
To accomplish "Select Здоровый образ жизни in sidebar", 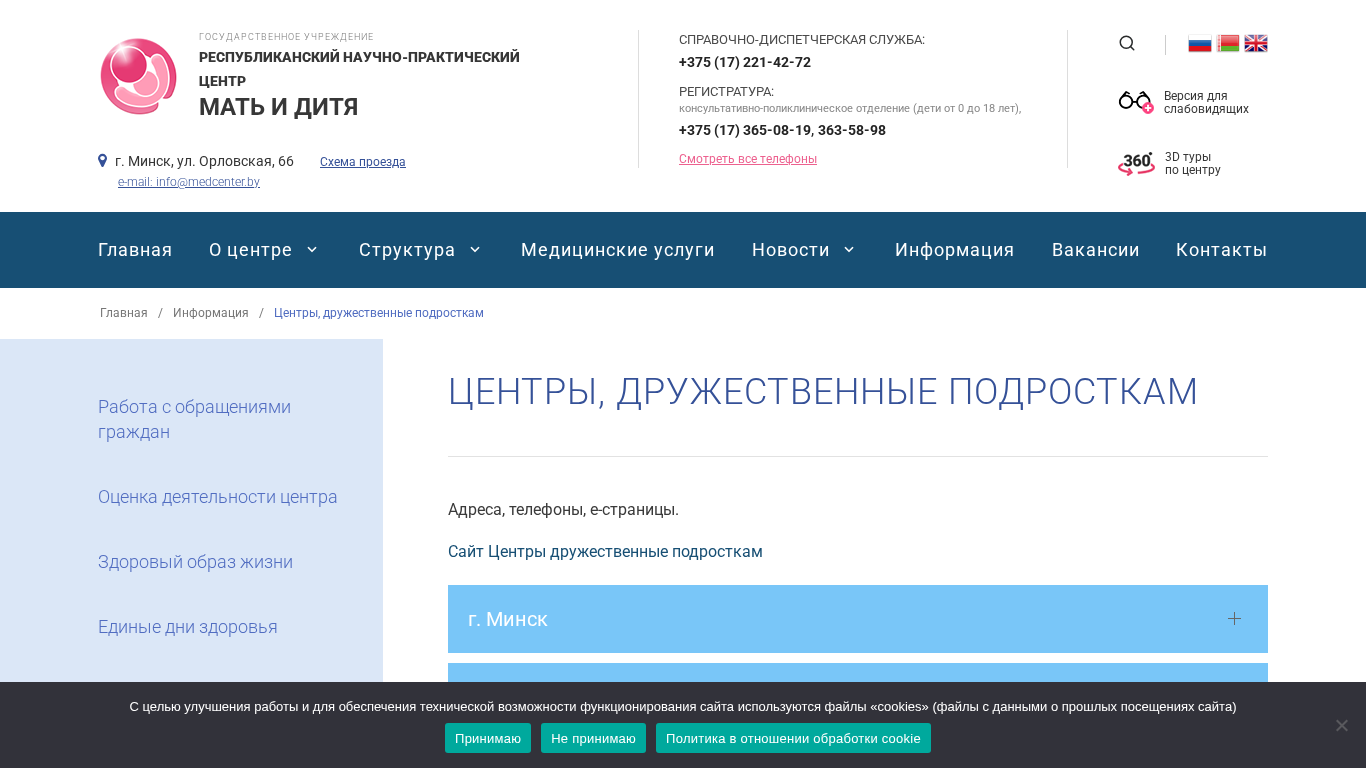I will [195, 562].
